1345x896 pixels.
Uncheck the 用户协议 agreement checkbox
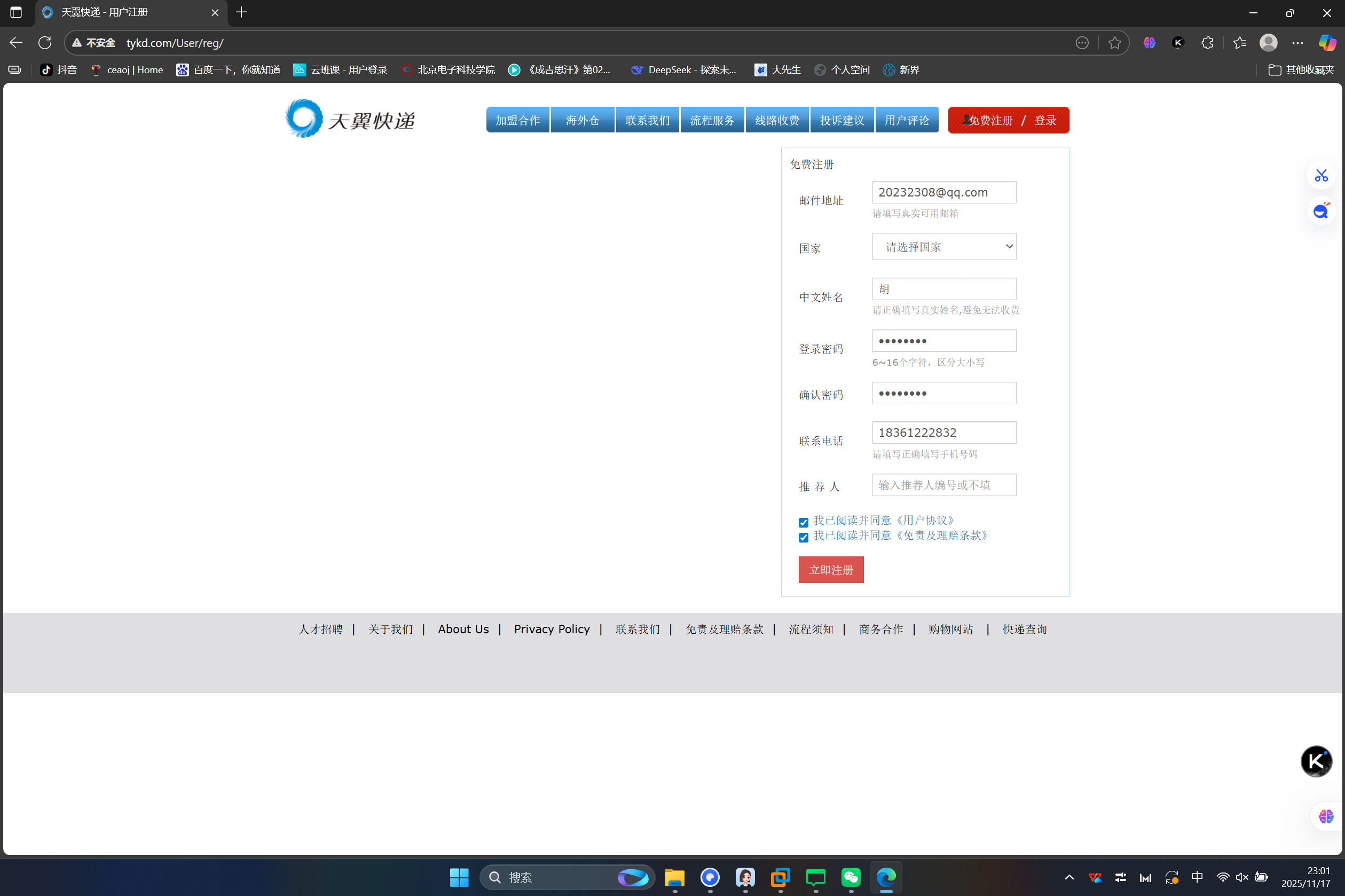tap(804, 522)
